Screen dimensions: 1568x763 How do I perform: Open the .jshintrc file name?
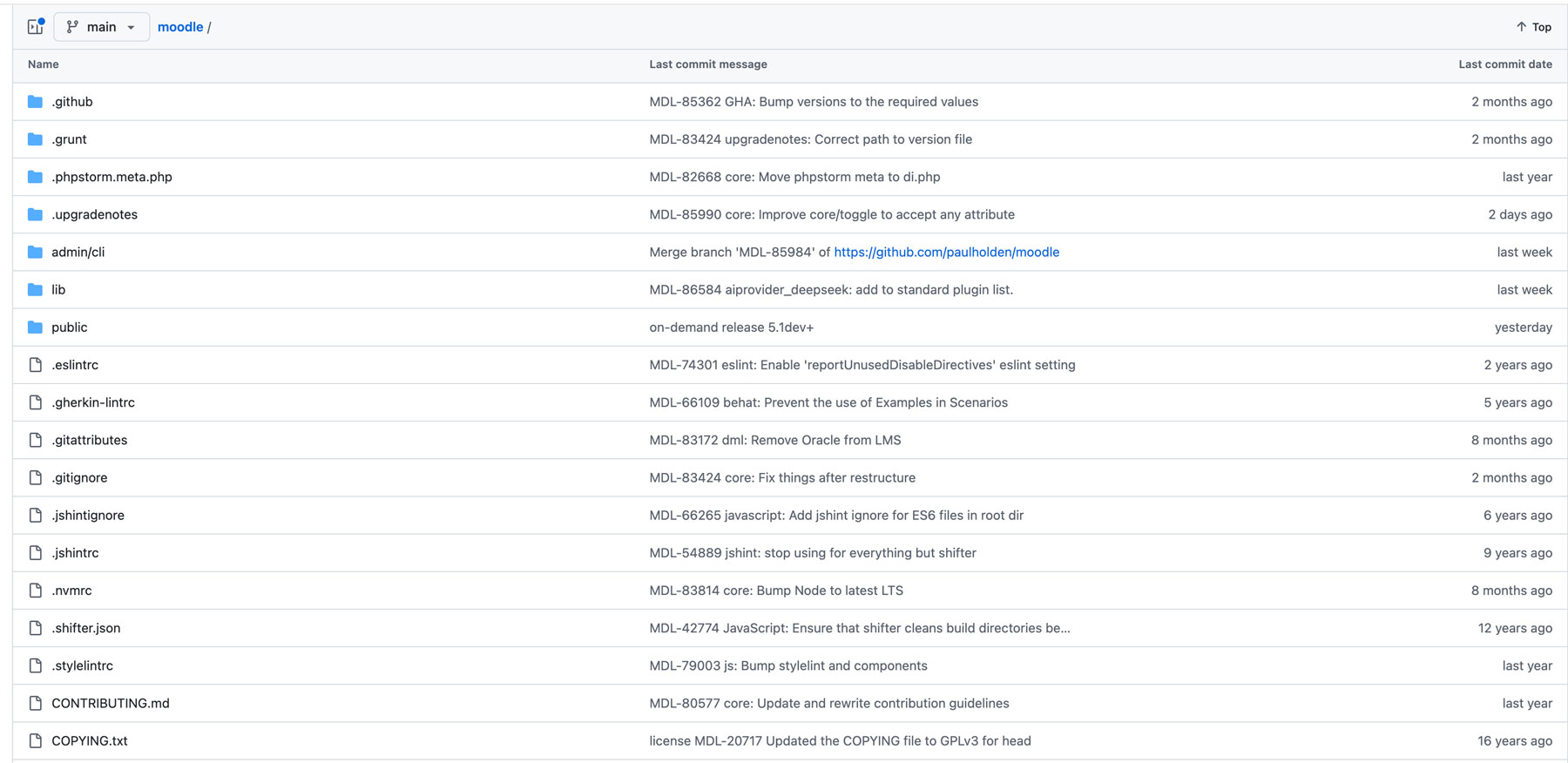75,553
